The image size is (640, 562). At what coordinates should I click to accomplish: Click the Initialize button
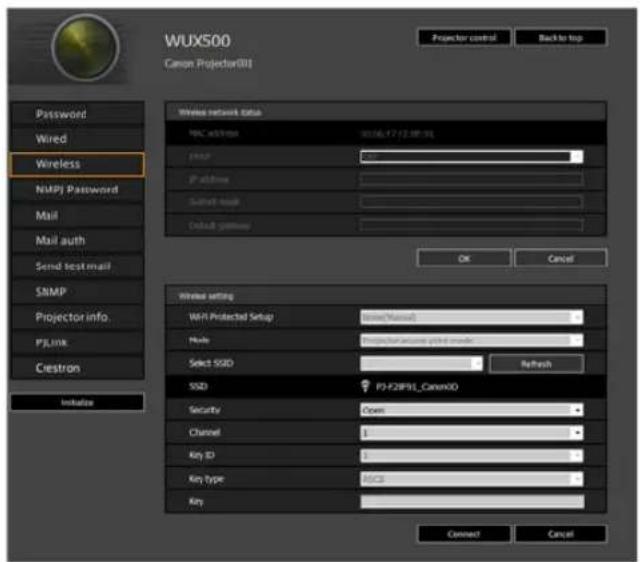pos(77,402)
